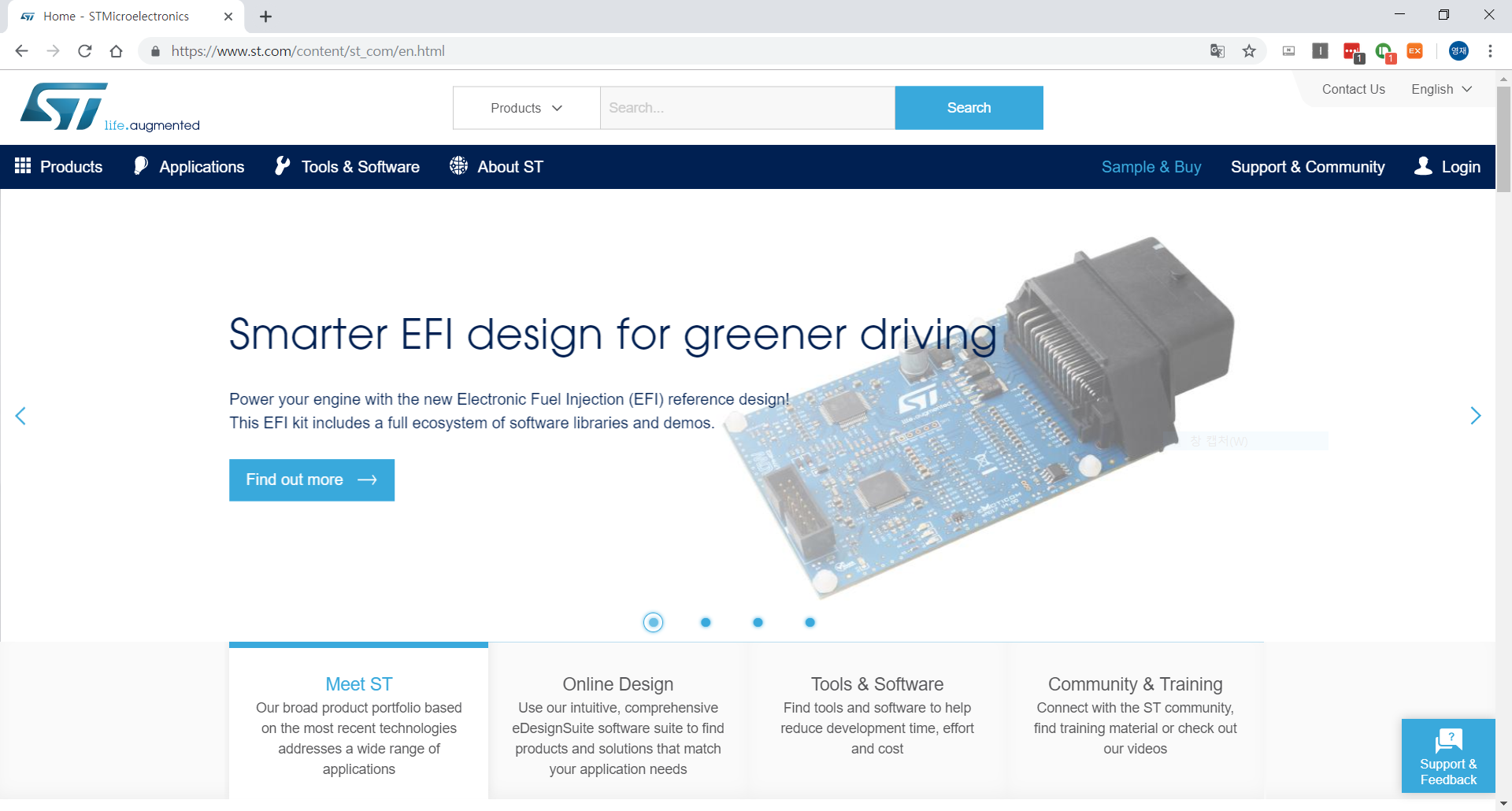Click into the Search input field
Viewport: 1512px width, 811px height.
pos(747,108)
